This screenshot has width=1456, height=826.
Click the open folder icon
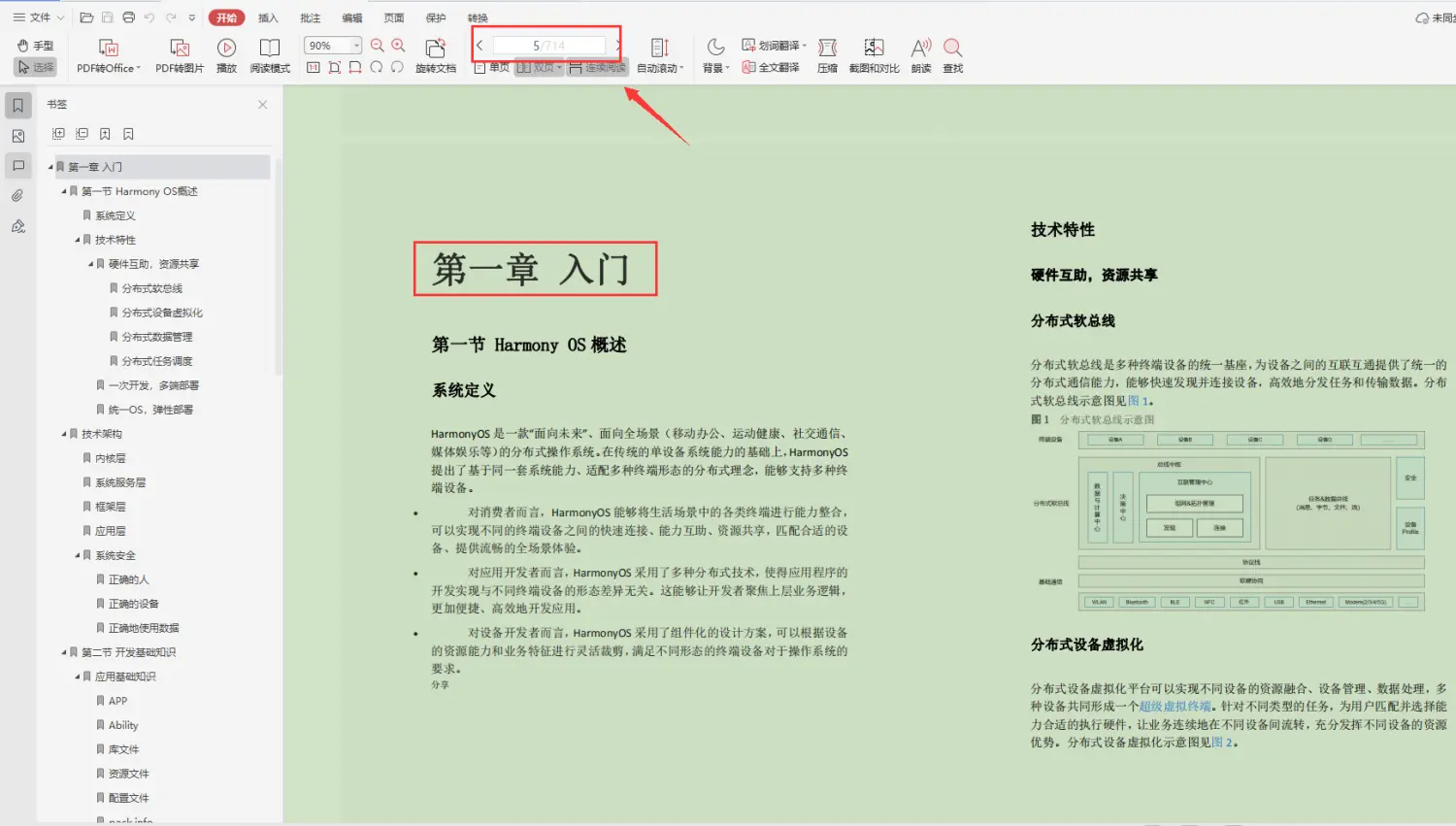86,17
